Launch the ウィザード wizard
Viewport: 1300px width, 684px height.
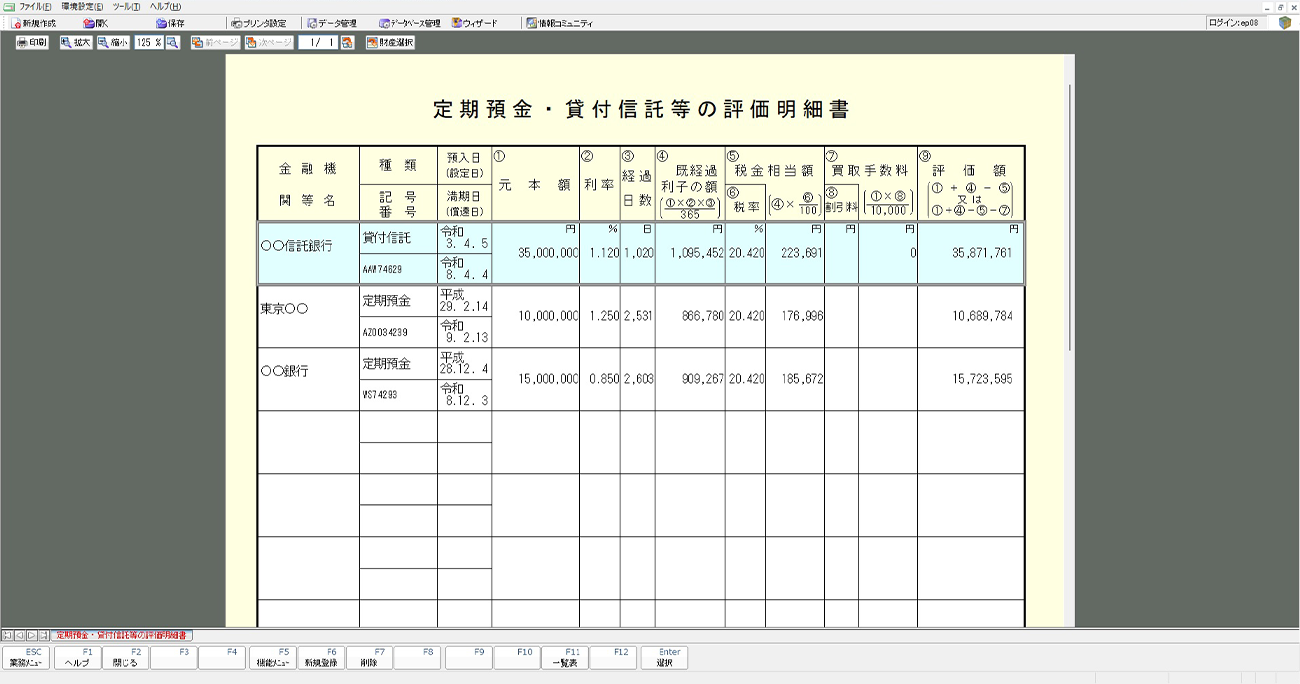474,23
